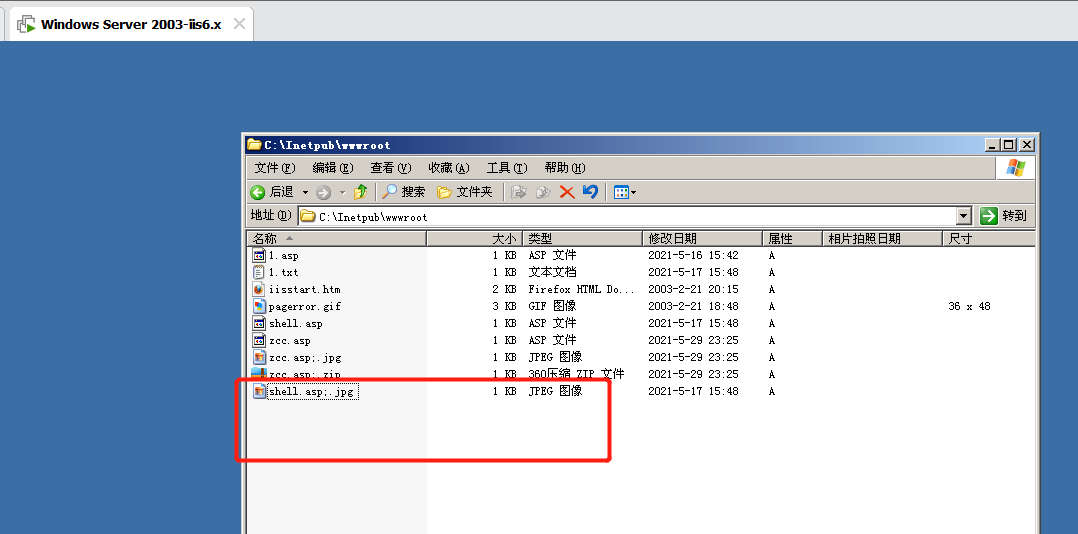Select the zcc.asp;.jpg file icon

tap(259, 357)
